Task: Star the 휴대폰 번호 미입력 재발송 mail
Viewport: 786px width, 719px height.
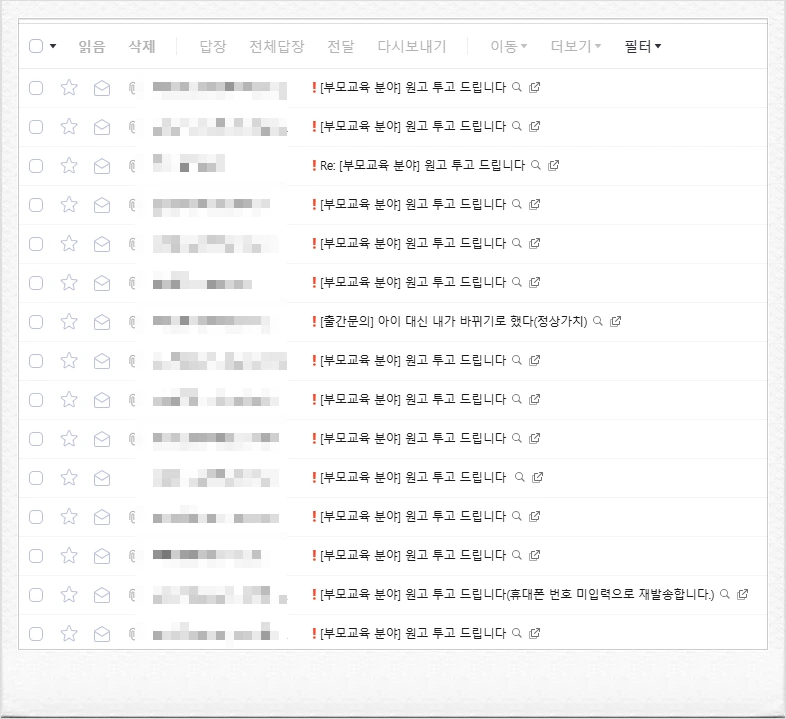Action: pos(69,595)
